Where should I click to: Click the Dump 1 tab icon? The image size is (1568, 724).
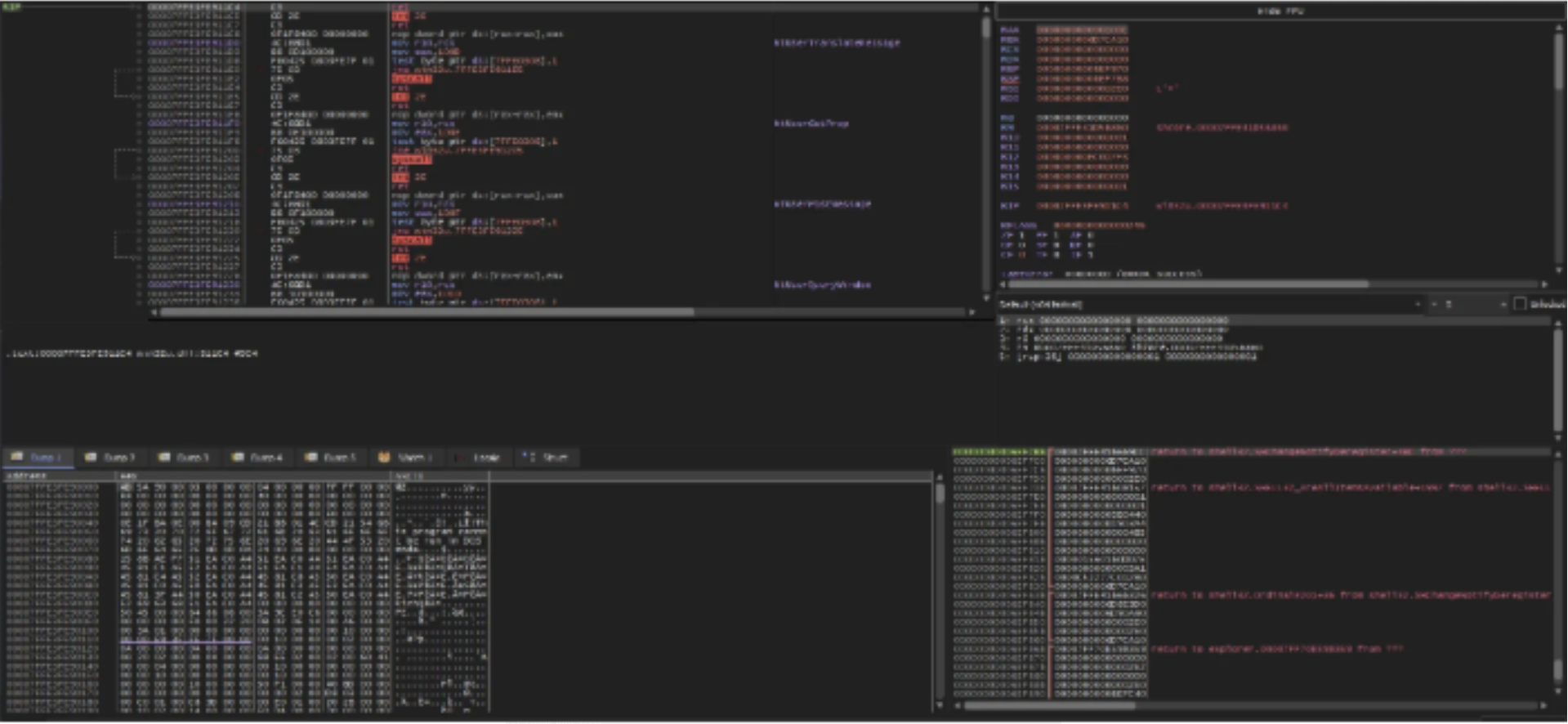point(17,457)
